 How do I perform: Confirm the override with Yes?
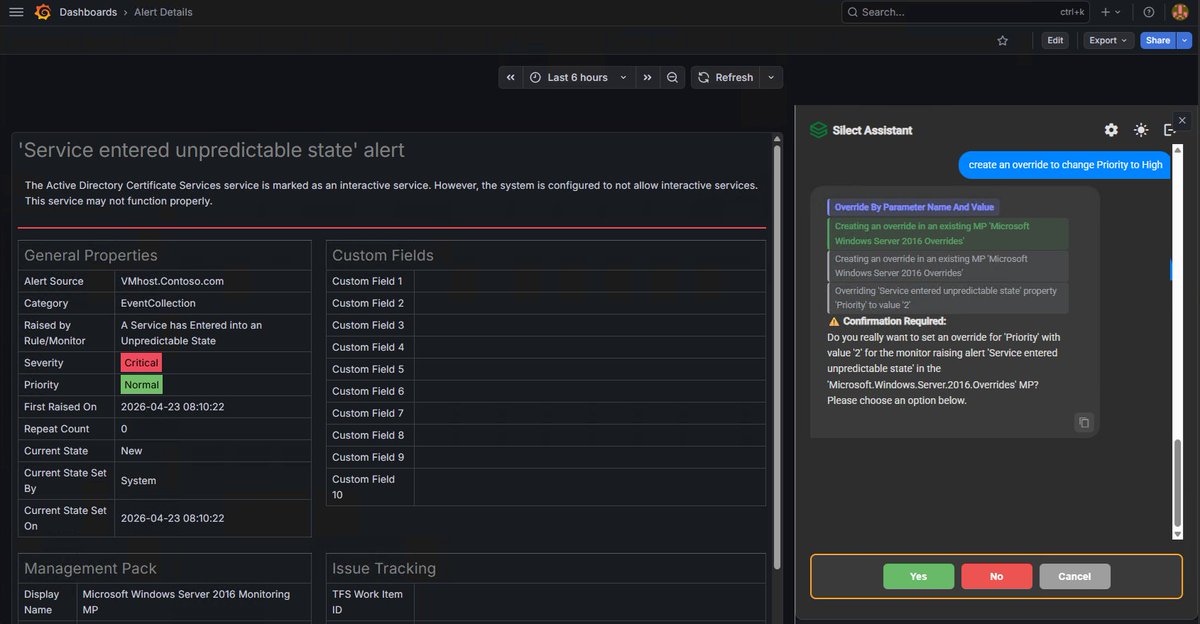coord(918,576)
